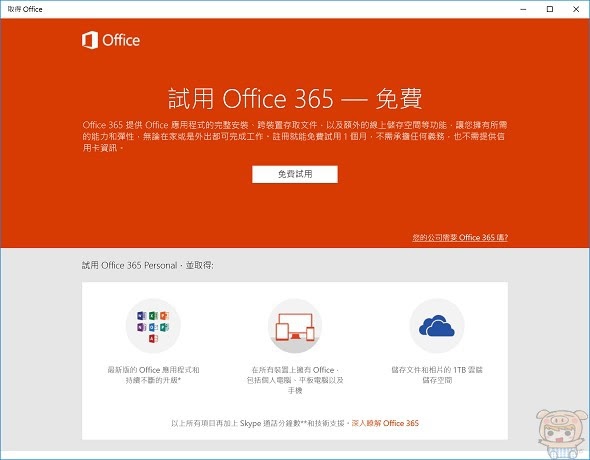This screenshot has height=460, width=590.
Task: Click the 取得 Office window title
Action: click(x=25, y=9)
